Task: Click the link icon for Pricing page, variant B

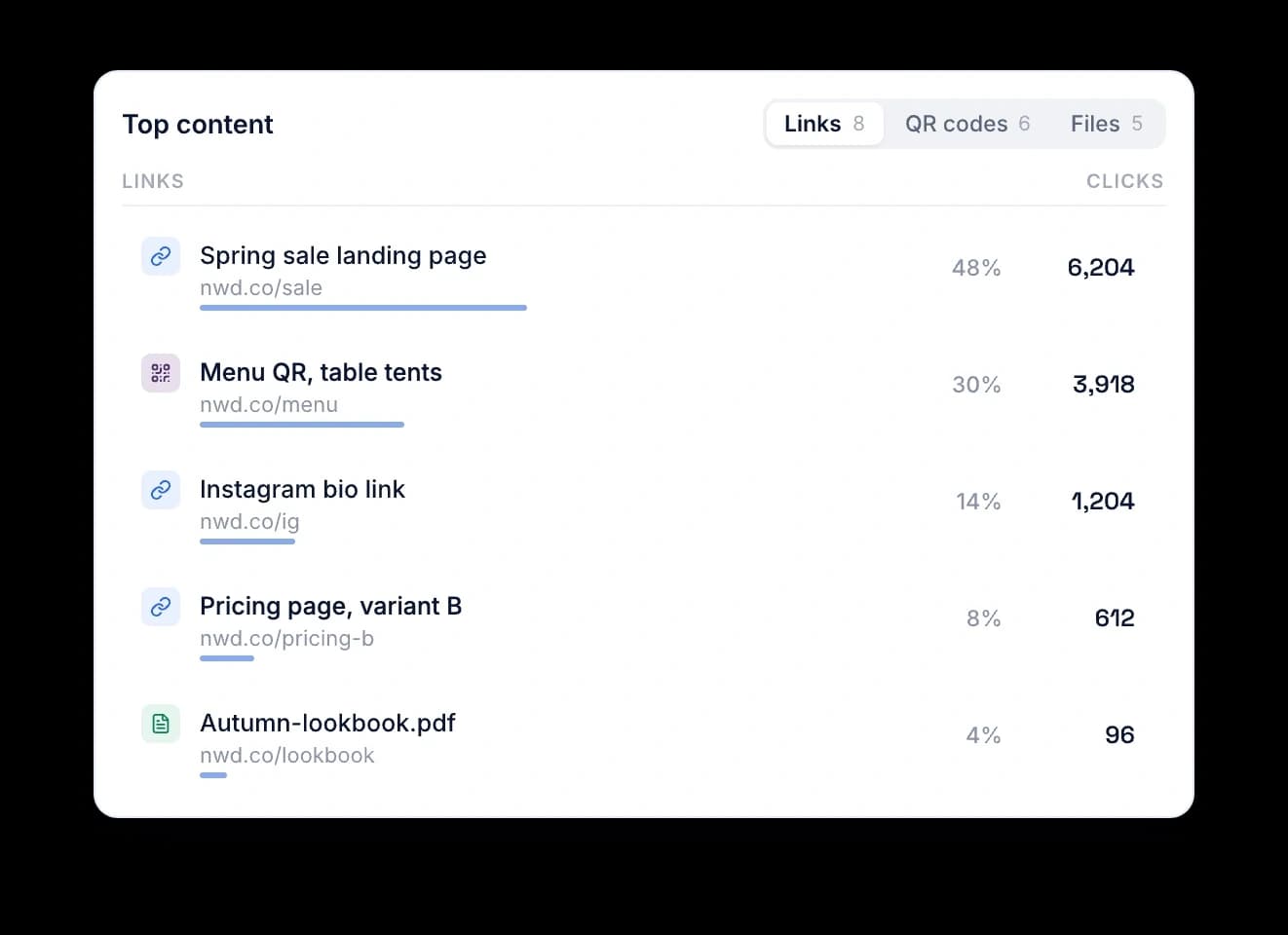Action: (x=161, y=607)
